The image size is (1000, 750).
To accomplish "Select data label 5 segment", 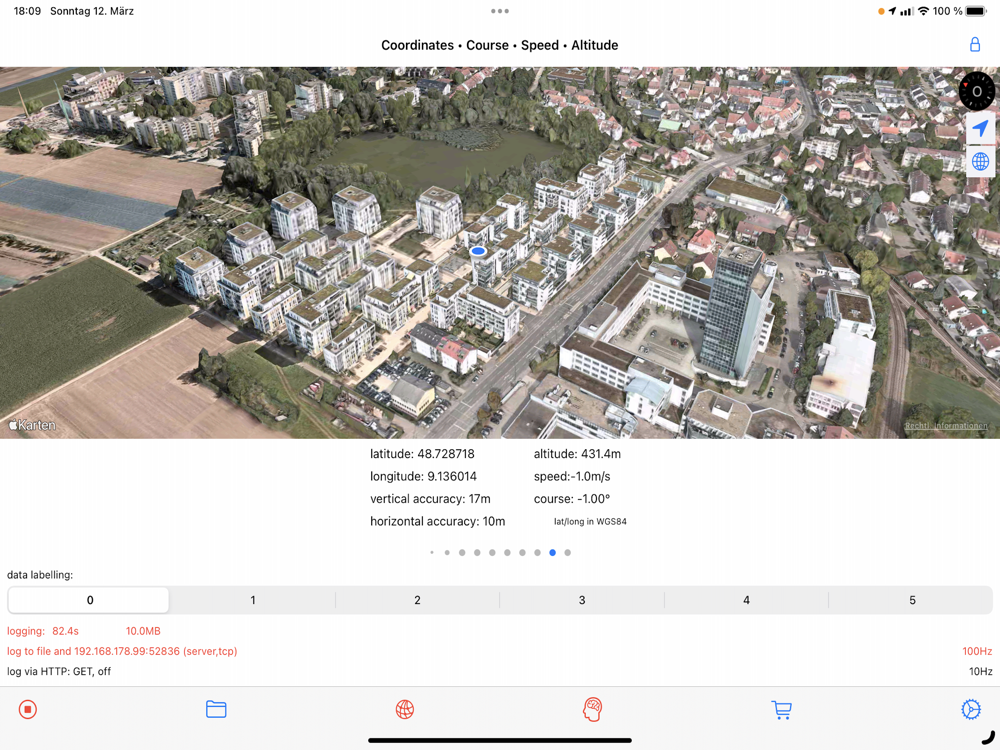I will point(911,600).
